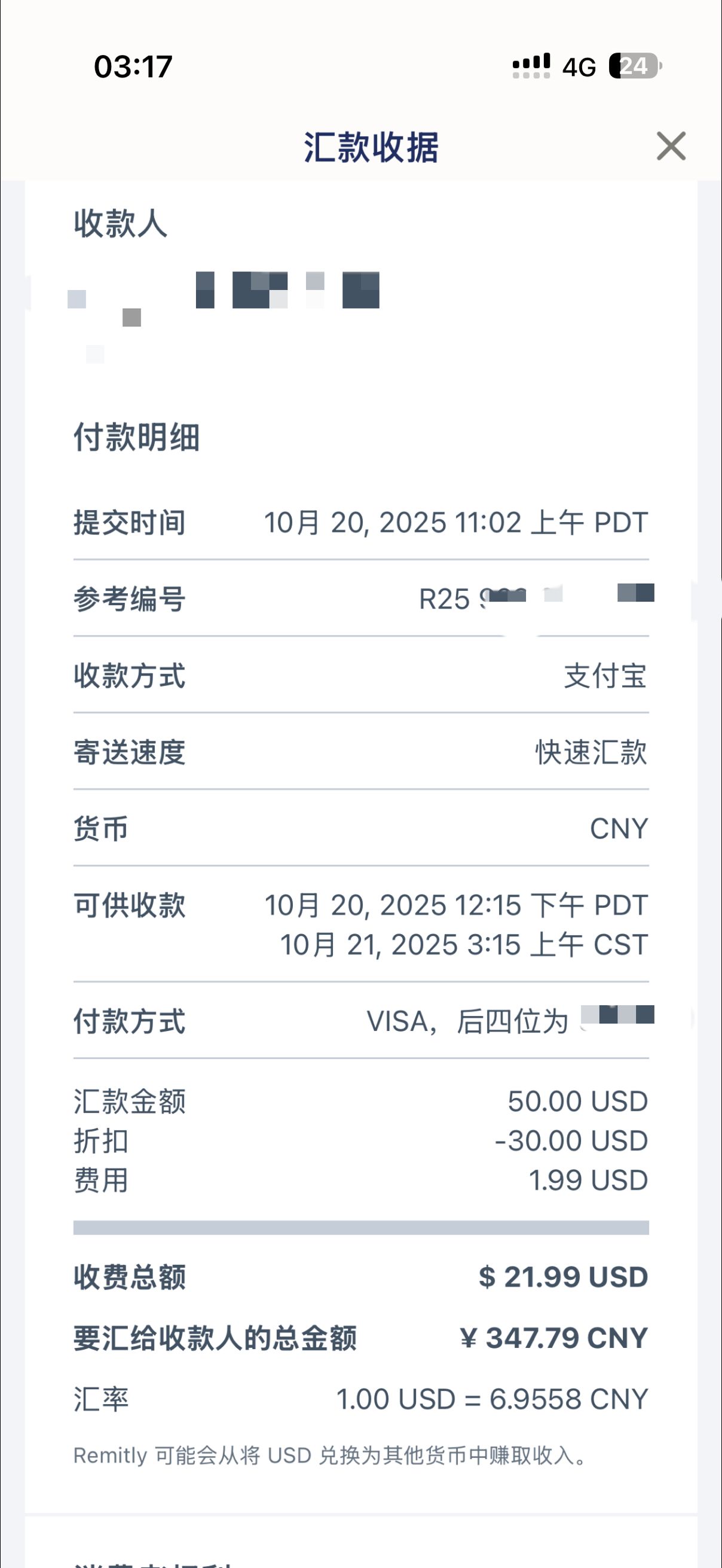Tap the Remitly currency conversion disclaimer
The width and height of the screenshot is (722, 1568).
coord(331,1456)
